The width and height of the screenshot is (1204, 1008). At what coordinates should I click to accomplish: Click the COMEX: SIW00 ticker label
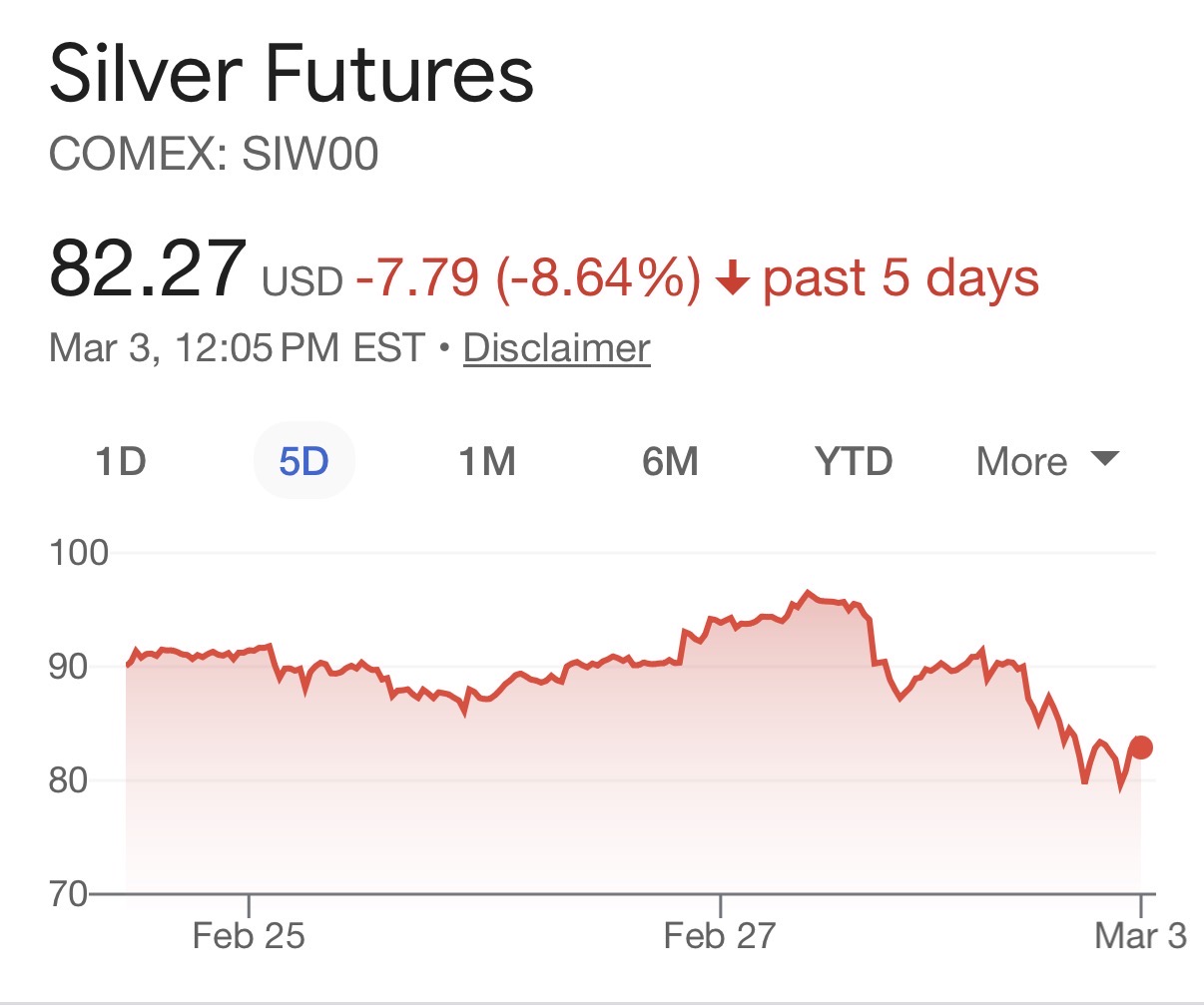pyautogui.click(x=214, y=155)
